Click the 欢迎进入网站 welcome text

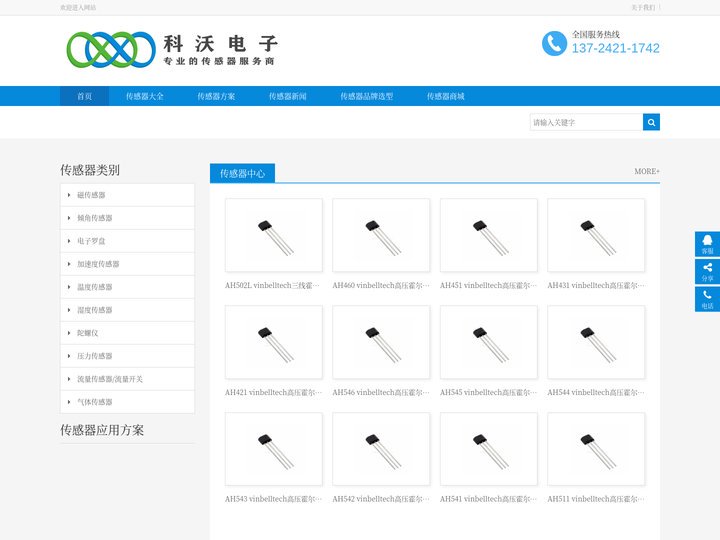click(x=78, y=7)
